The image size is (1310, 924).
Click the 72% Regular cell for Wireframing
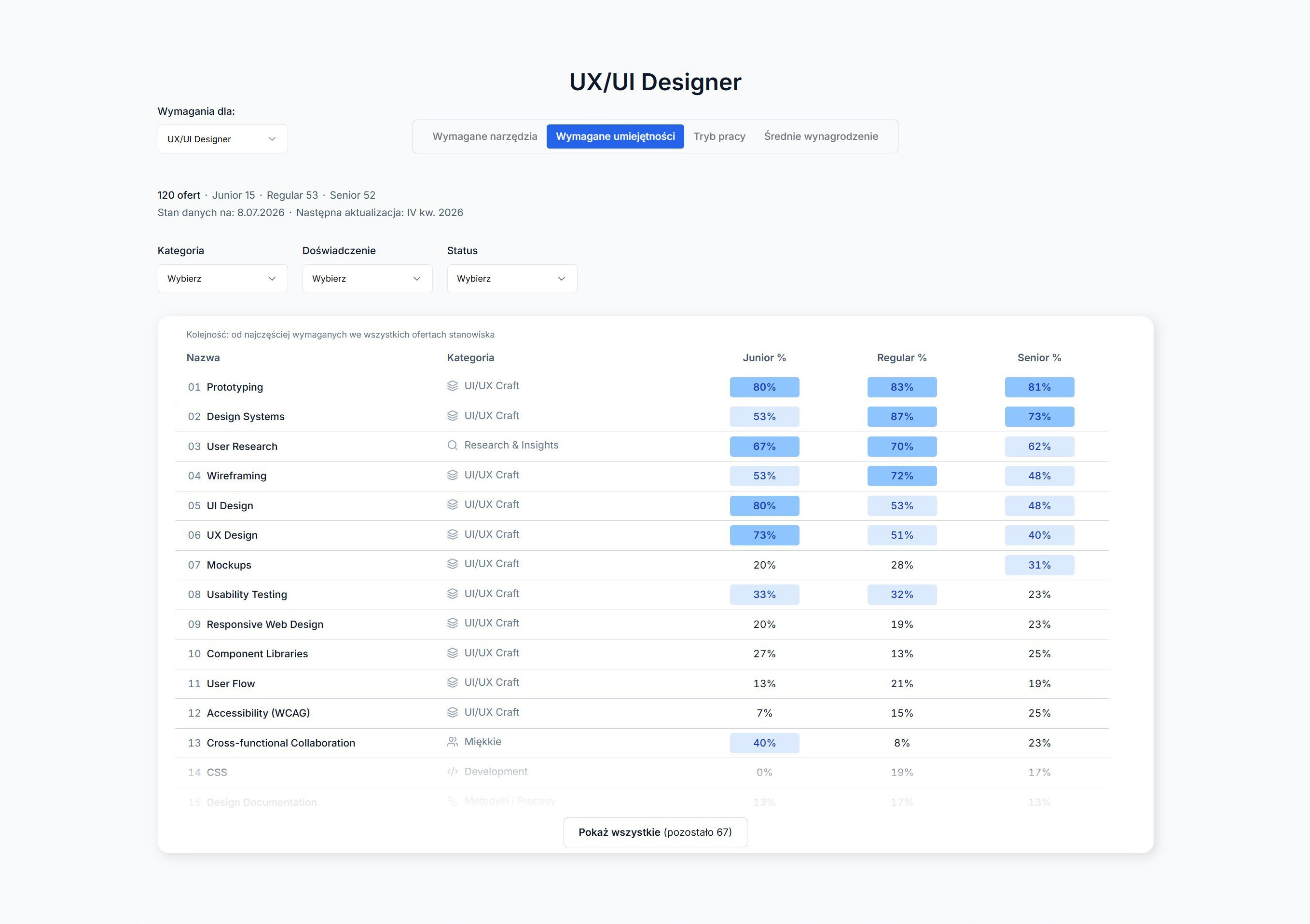click(901, 476)
